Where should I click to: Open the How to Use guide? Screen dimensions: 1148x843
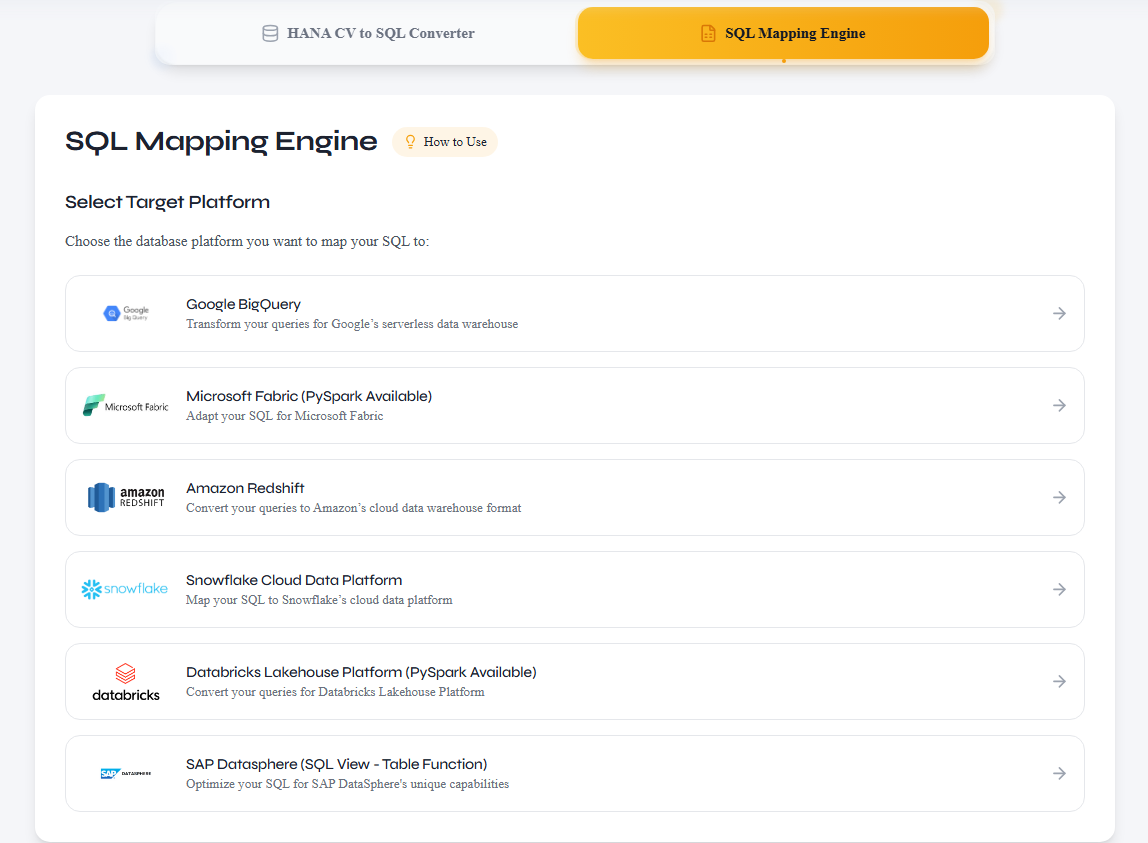(445, 142)
